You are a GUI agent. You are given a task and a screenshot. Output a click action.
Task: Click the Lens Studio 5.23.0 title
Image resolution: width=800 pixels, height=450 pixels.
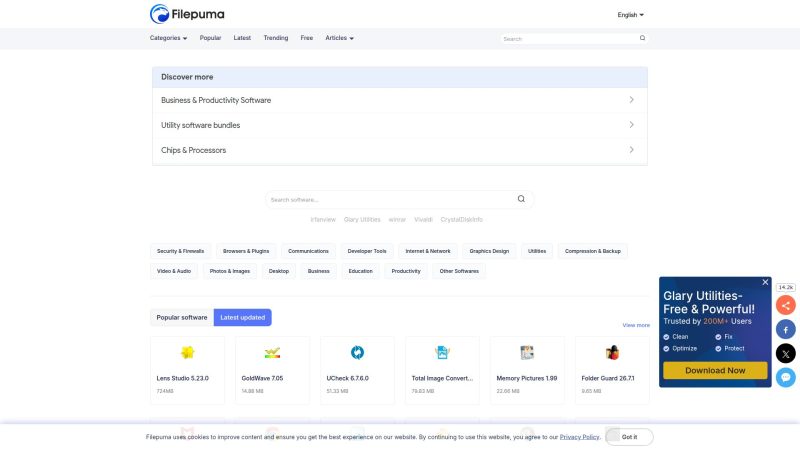pyautogui.click(x=182, y=378)
